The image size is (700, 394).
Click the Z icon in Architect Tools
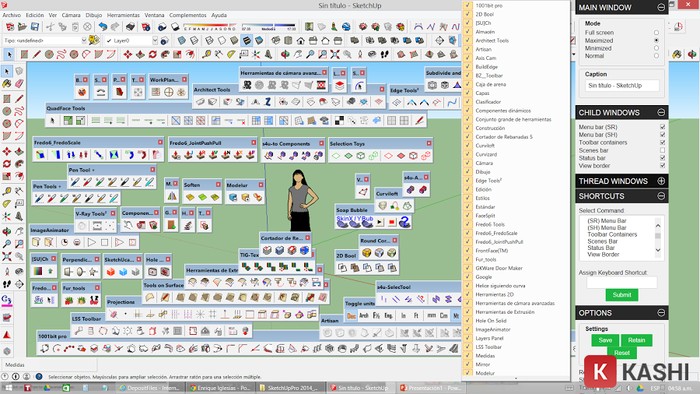(268, 102)
